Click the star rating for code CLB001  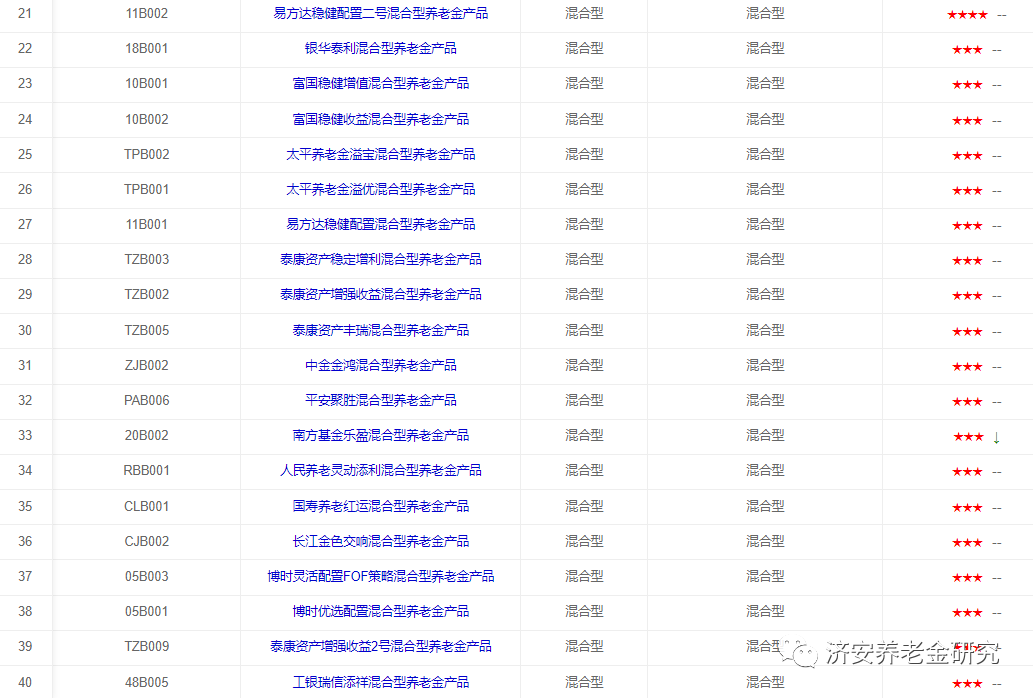(x=967, y=507)
